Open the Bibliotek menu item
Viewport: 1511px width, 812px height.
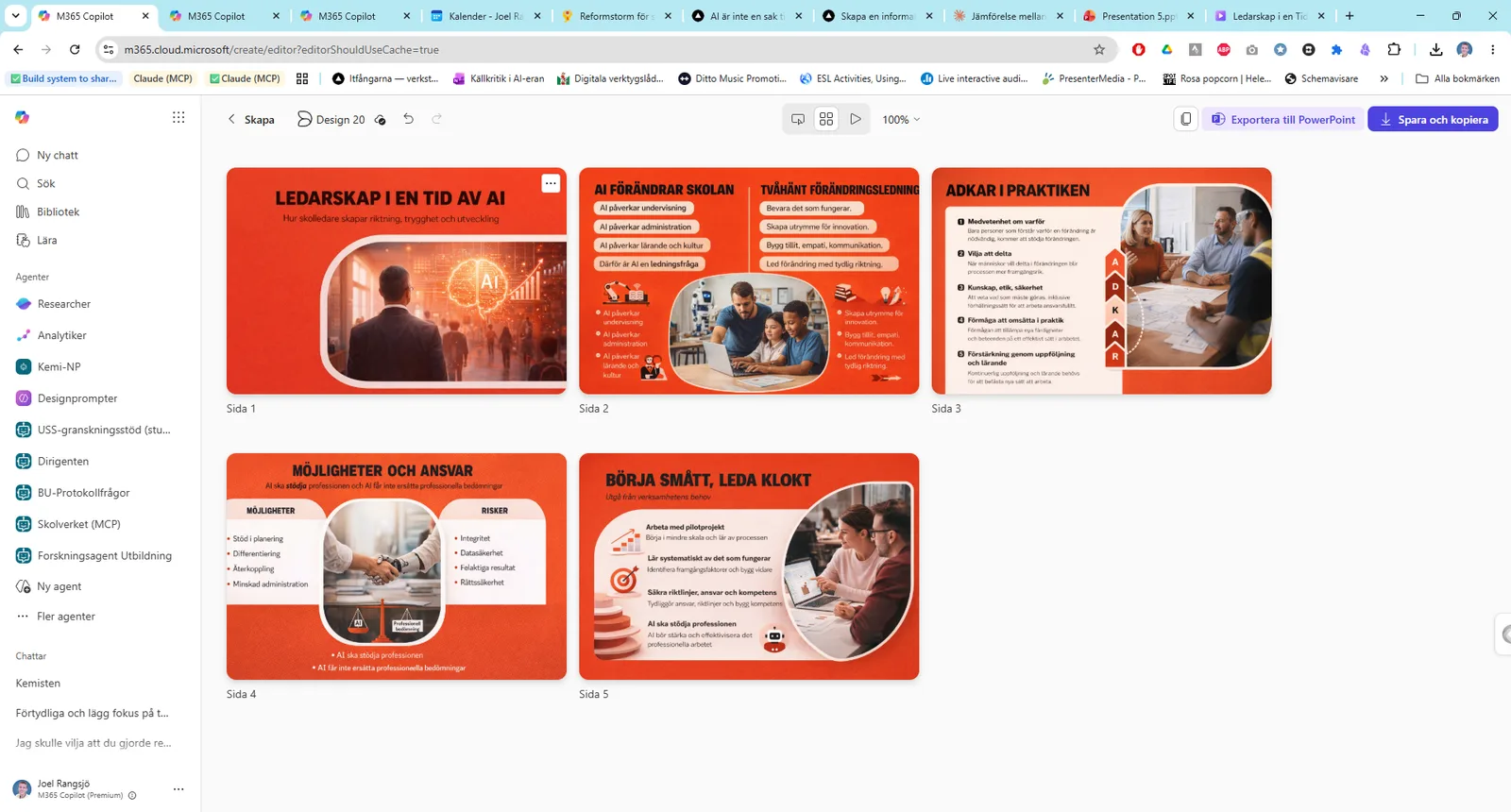58,211
